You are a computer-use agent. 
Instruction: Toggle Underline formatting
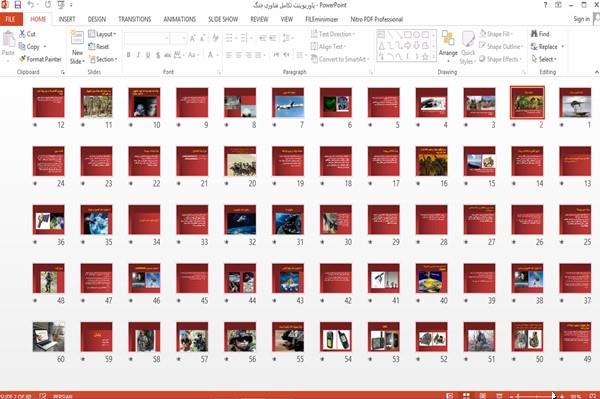[x=148, y=55]
